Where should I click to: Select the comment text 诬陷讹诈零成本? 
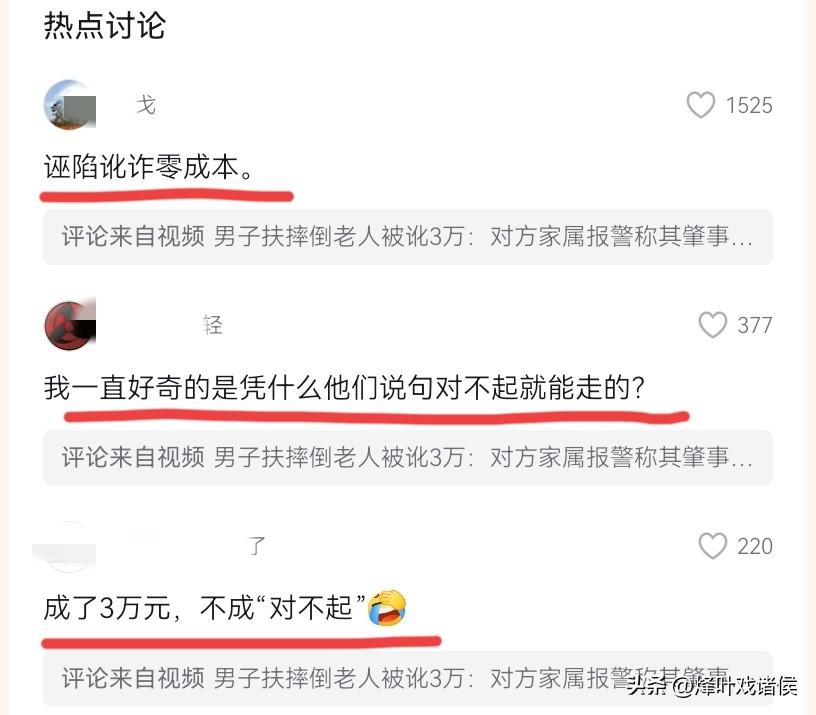click(148, 167)
